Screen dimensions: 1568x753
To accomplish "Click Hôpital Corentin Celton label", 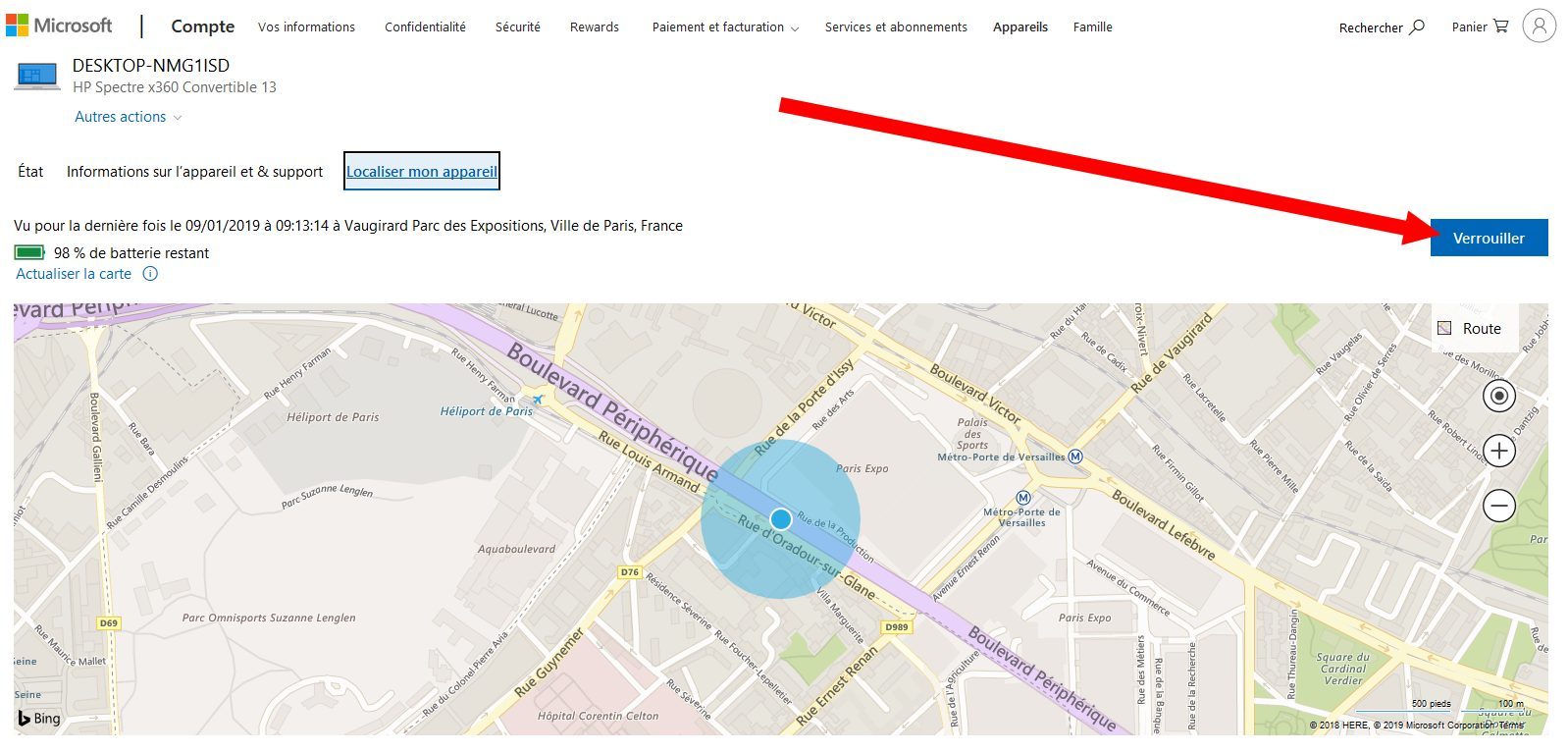I will (x=598, y=716).
